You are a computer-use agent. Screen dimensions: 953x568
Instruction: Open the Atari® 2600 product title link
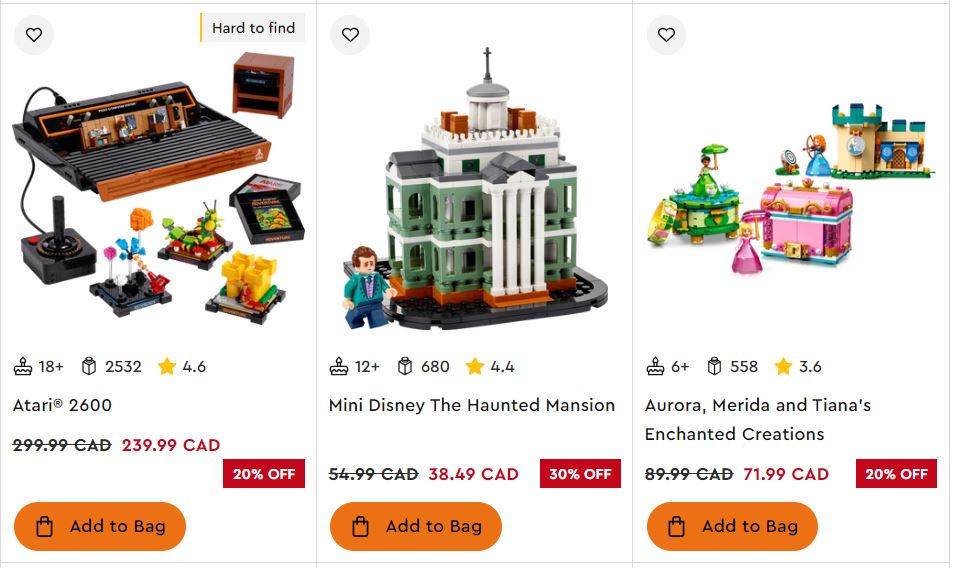[62, 405]
